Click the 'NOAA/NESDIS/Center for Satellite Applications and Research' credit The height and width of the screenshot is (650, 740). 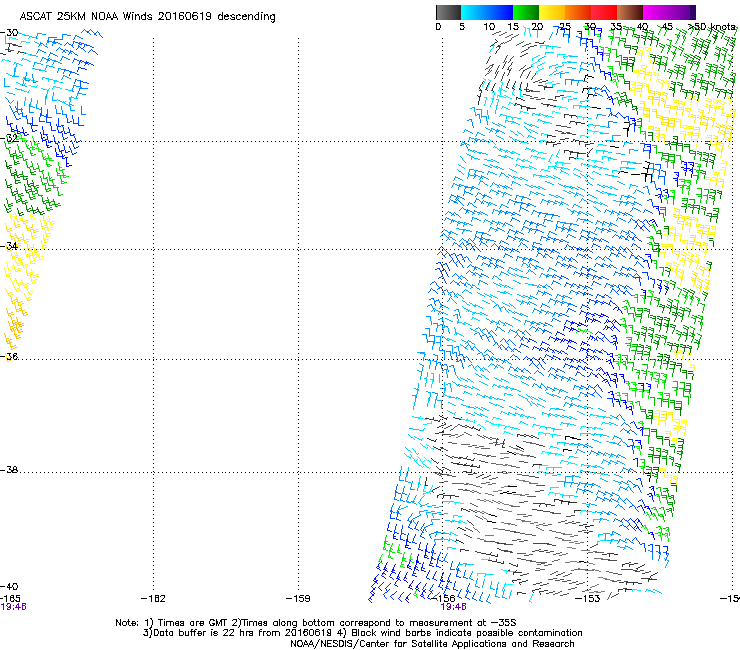[432, 644]
